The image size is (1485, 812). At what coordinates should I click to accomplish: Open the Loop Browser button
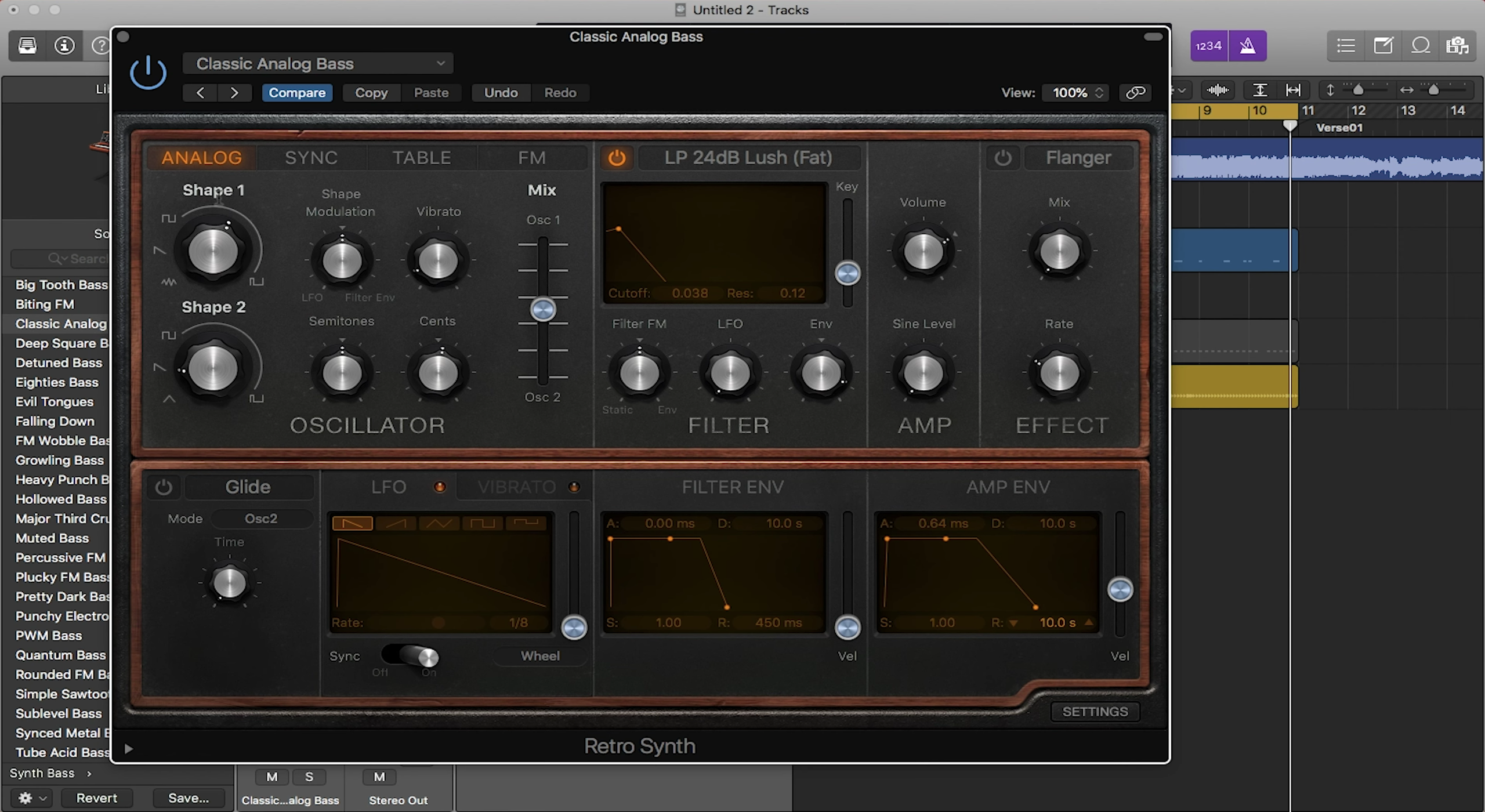coord(1420,46)
